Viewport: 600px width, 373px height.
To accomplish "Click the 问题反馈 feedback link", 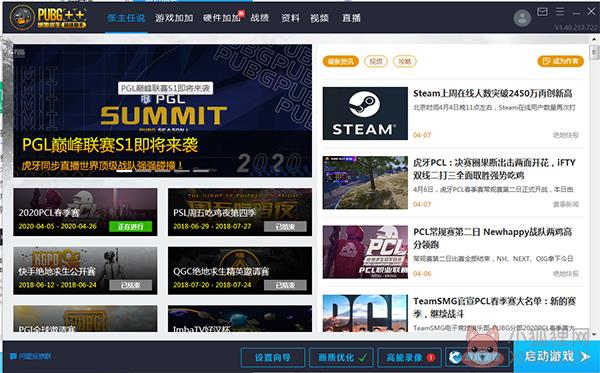I will 35,356.
